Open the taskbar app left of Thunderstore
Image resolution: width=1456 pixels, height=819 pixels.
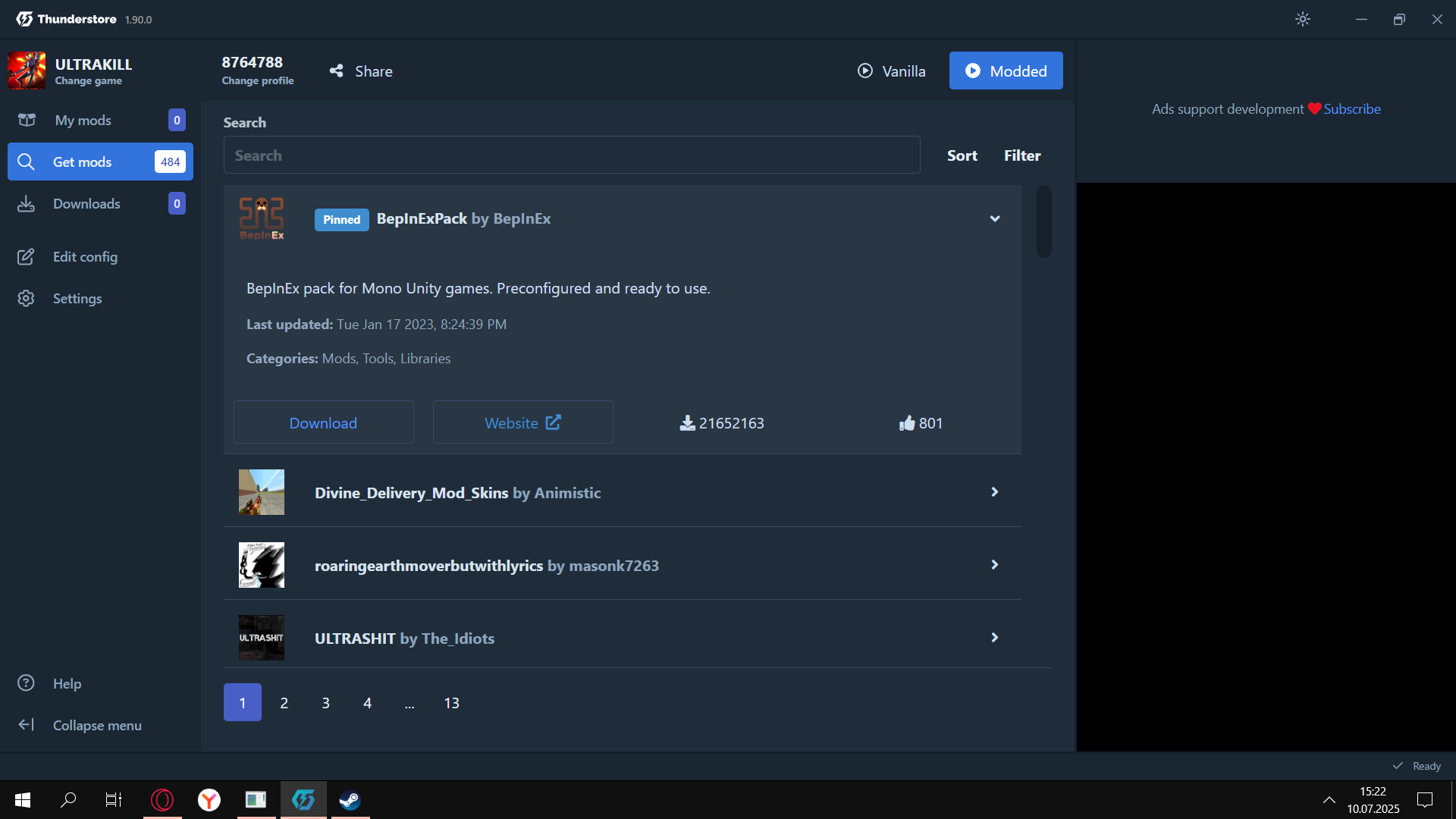pos(256,800)
